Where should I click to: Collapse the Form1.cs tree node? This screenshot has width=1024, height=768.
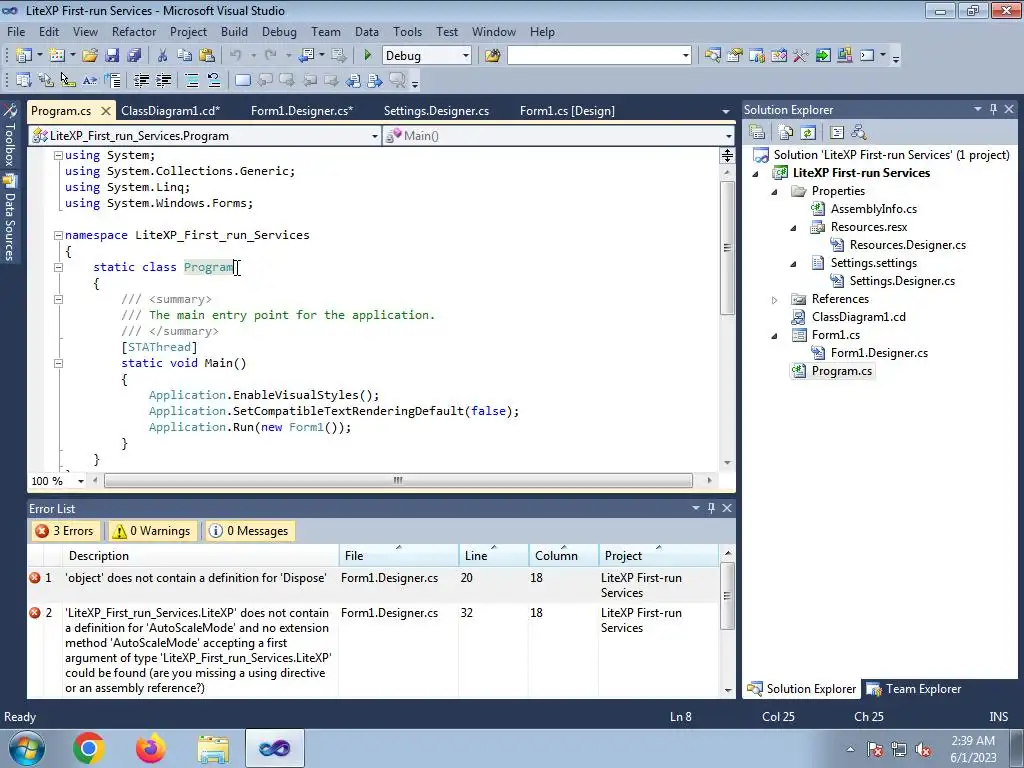(x=775, y=336)
